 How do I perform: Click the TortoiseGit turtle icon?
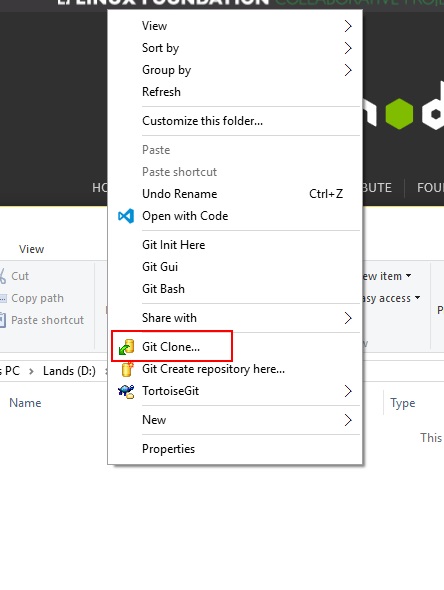coord(126,391)
